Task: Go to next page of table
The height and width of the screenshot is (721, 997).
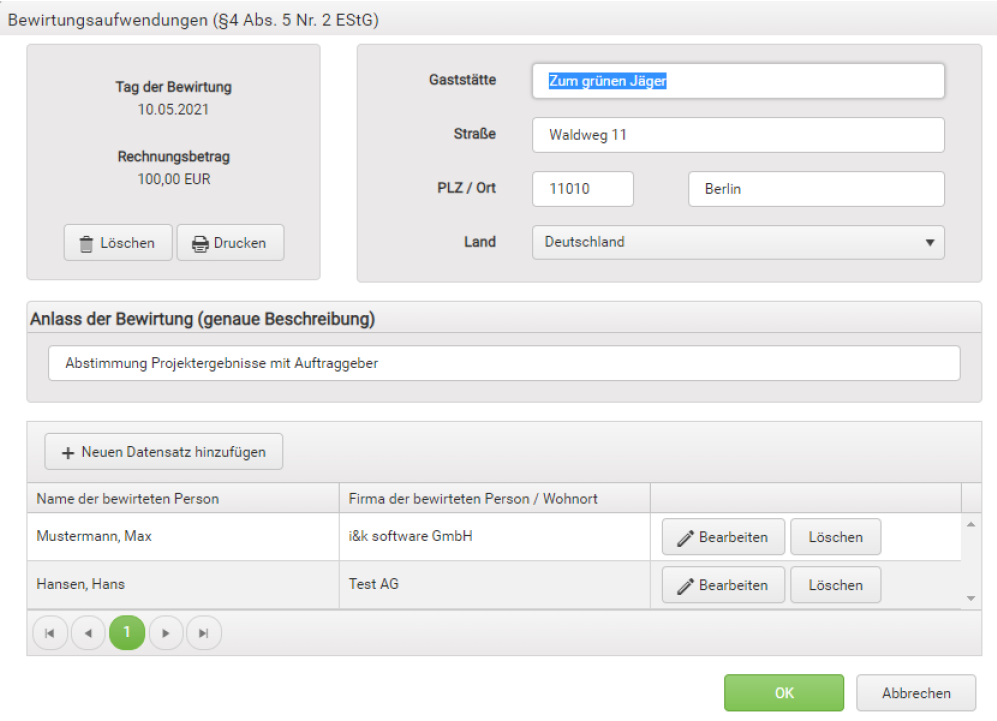Action: 166,633
